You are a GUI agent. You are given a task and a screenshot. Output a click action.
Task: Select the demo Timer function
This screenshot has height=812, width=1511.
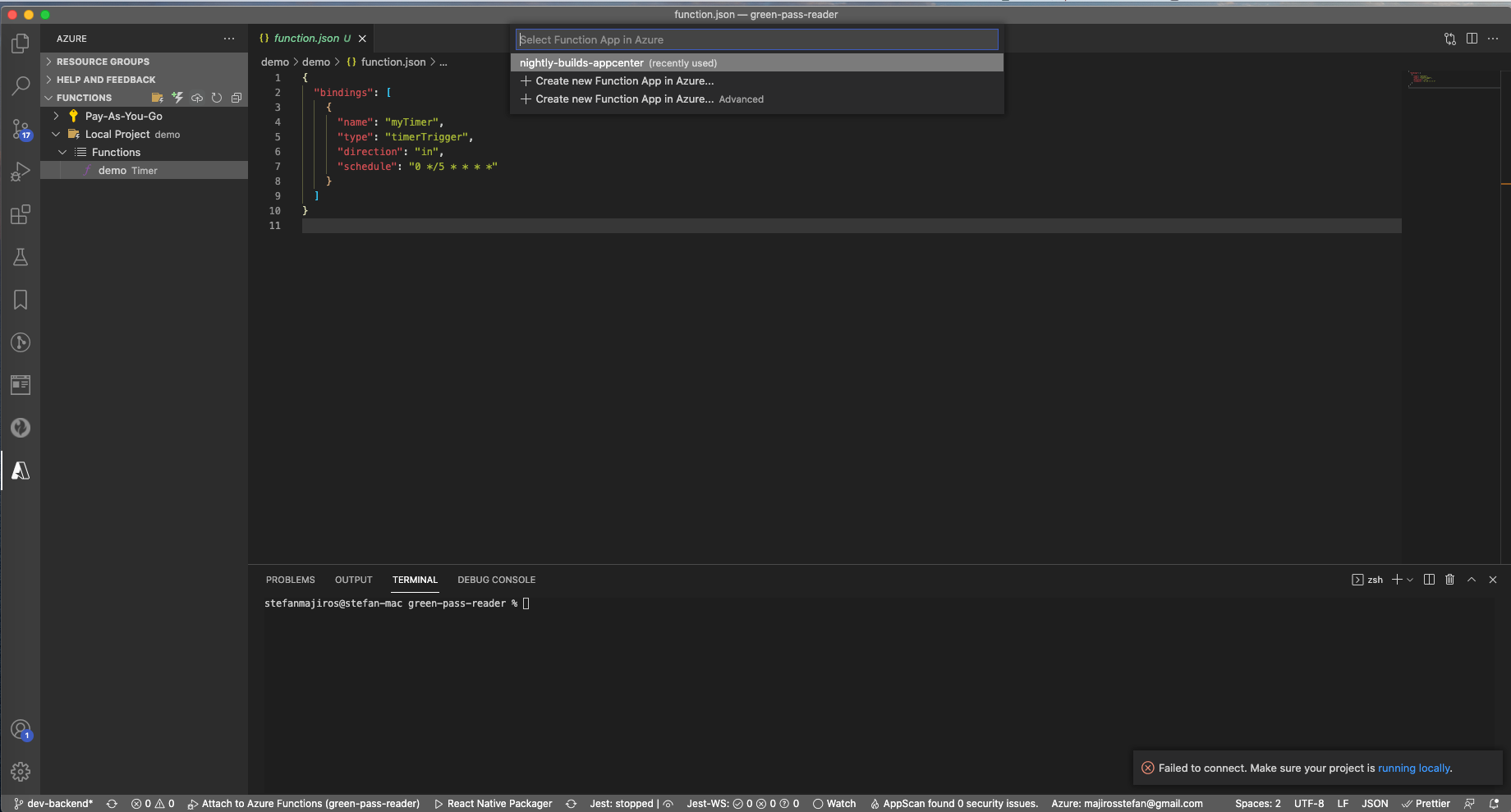pyautogui.click(x=144, y=170)
